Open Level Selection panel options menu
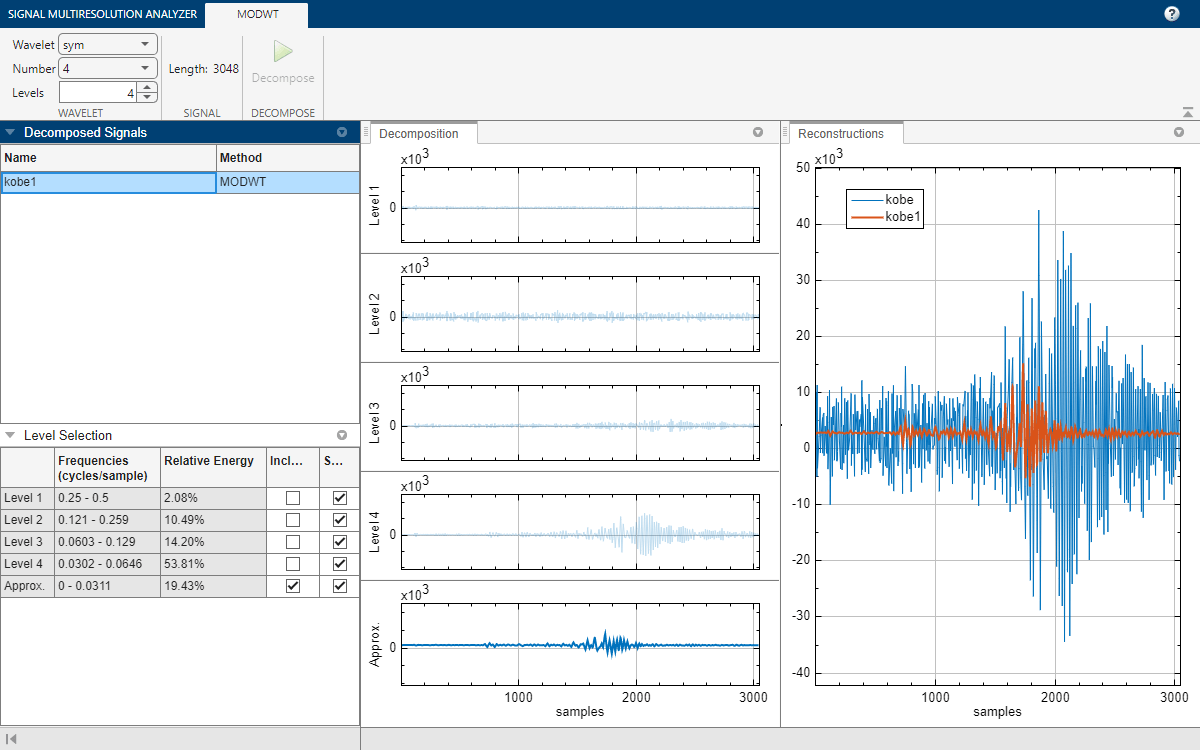 [x=342, y=435]
